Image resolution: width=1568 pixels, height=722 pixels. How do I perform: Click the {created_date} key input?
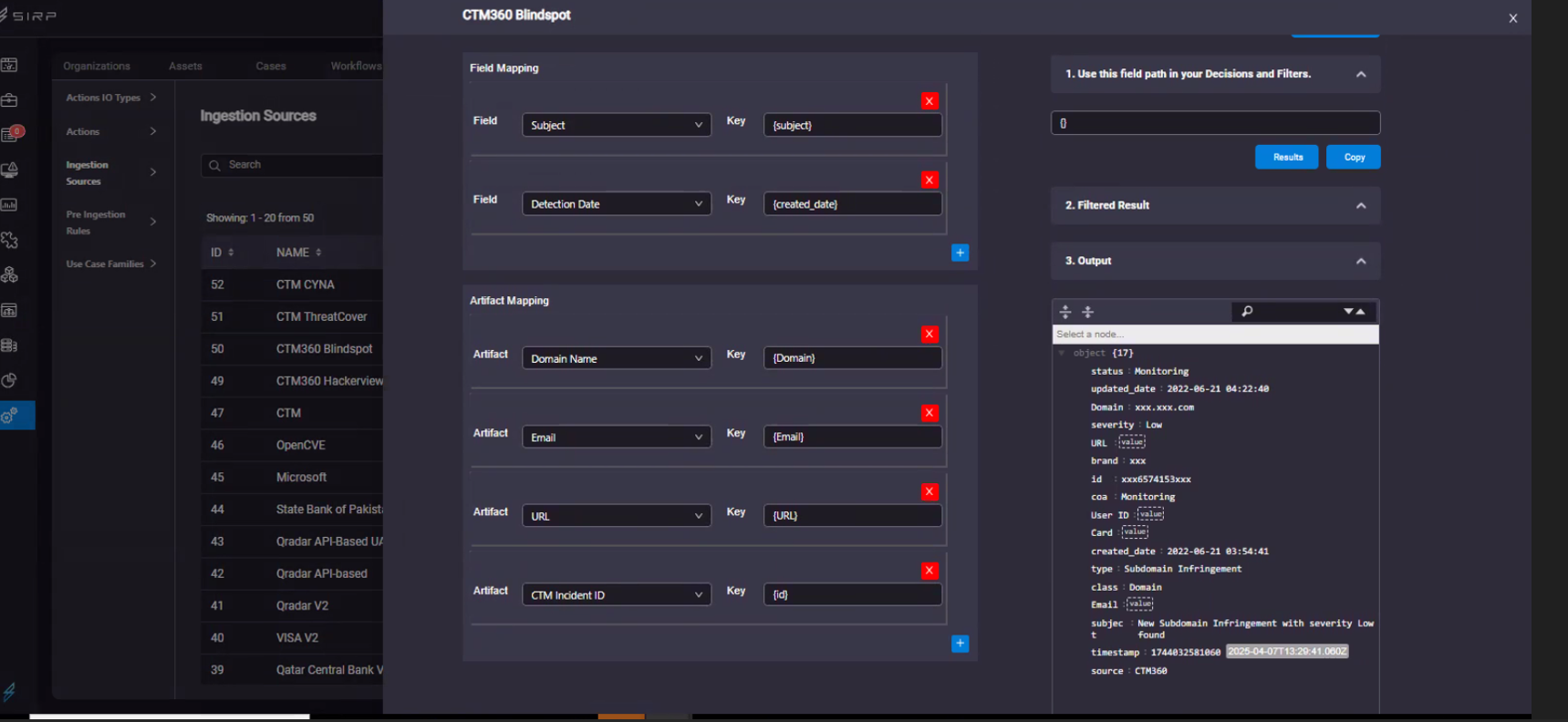coord(853,204)
